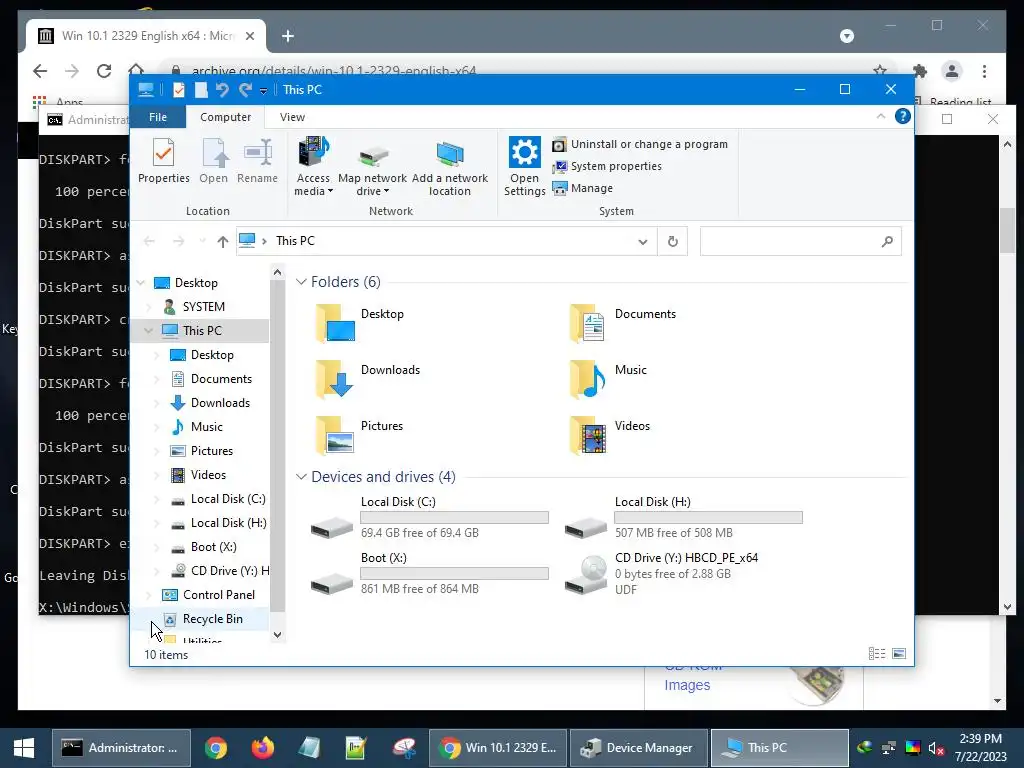
Task: Open the Quick Access Toolbar customize dropdown
Action: pyautogui.click(x=263, y=91)
